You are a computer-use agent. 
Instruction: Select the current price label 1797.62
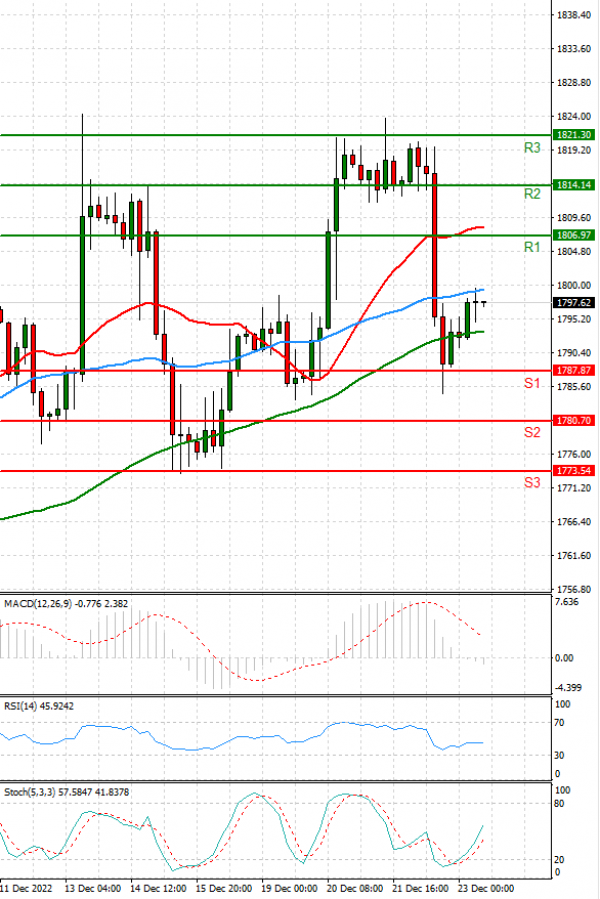pos(573,303)
